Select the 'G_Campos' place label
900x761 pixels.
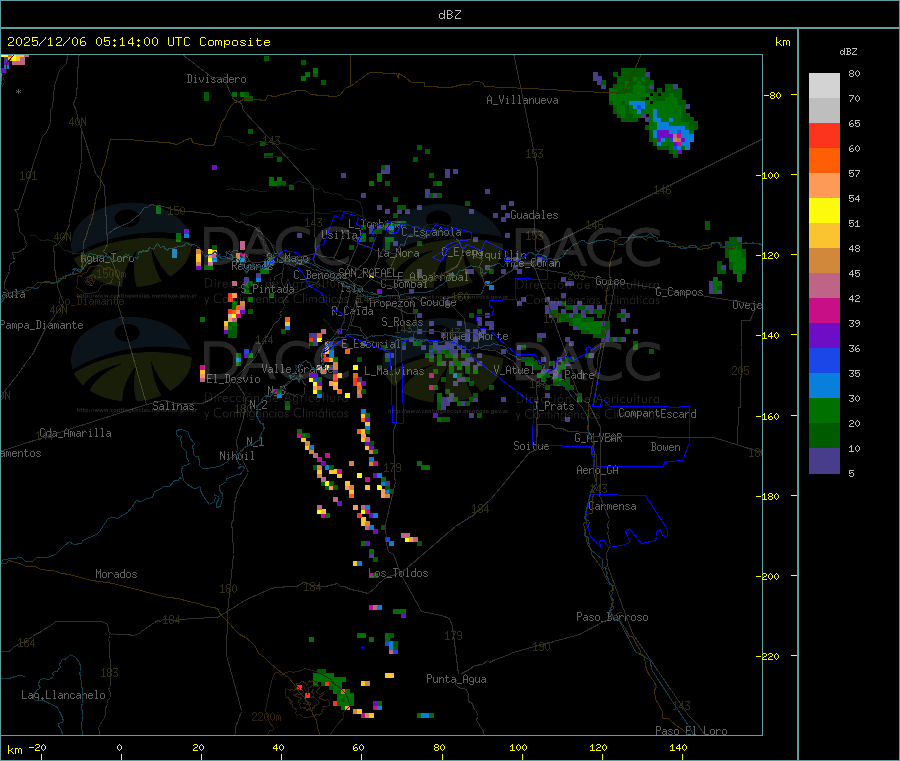(x=679, y=292)
